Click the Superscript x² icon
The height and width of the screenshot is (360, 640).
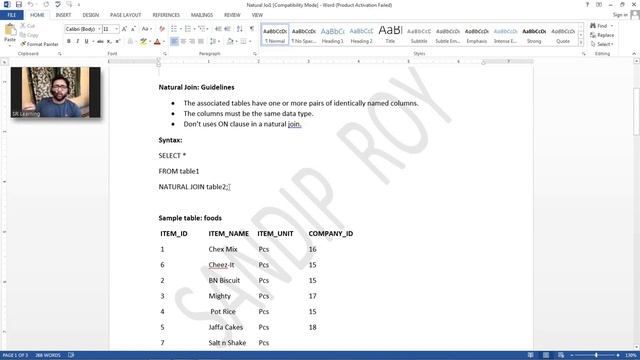point(118,41)
